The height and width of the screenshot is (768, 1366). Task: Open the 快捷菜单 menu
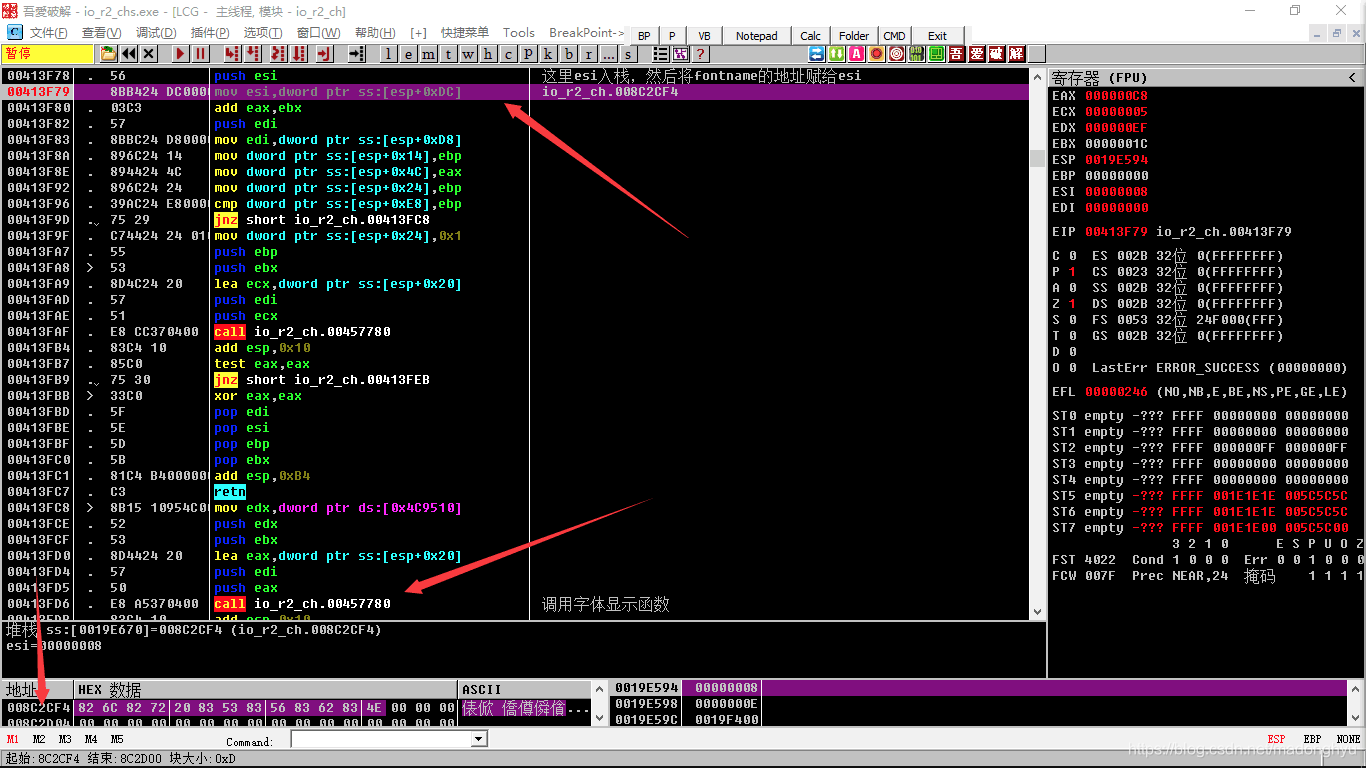tap(465, 33)
